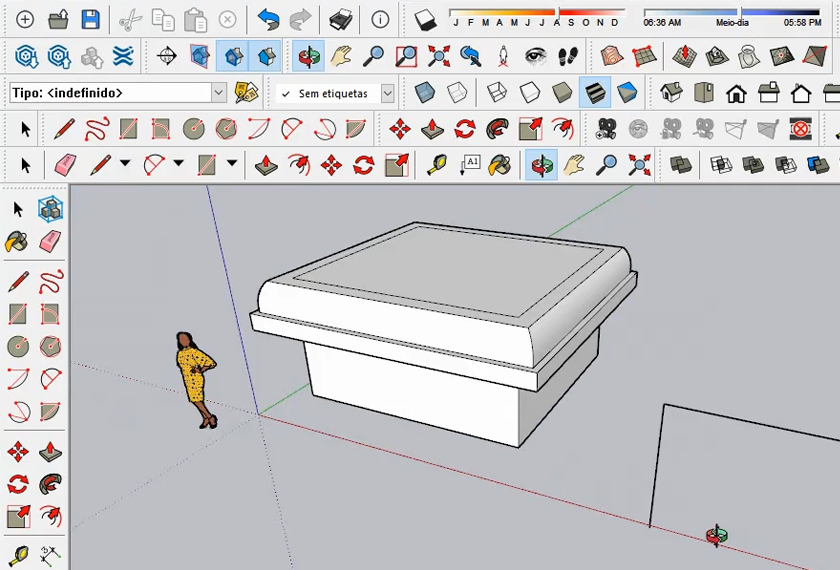The width and height of the screenshot is (840, 570).
Task: Expand the arrow beside the pencil Line tool
Action: click(x=125, y=164)
